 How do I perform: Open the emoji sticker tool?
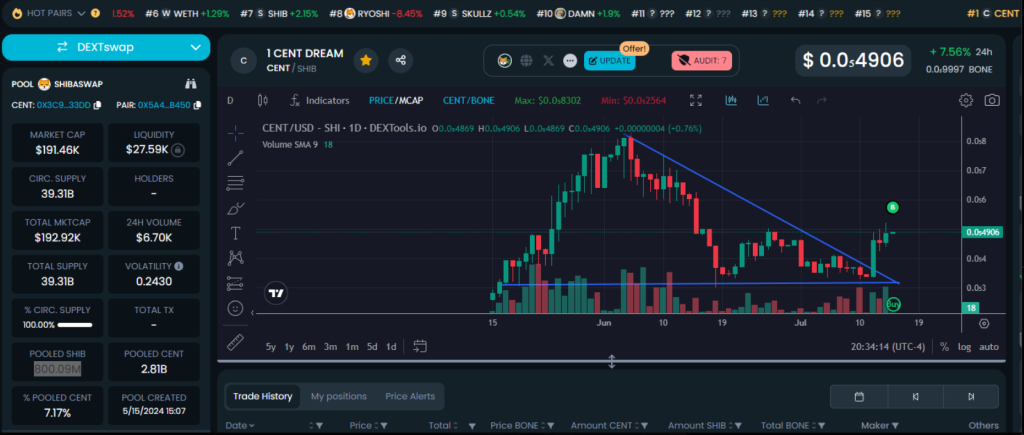pyautogui.click(x=236, y=308)
